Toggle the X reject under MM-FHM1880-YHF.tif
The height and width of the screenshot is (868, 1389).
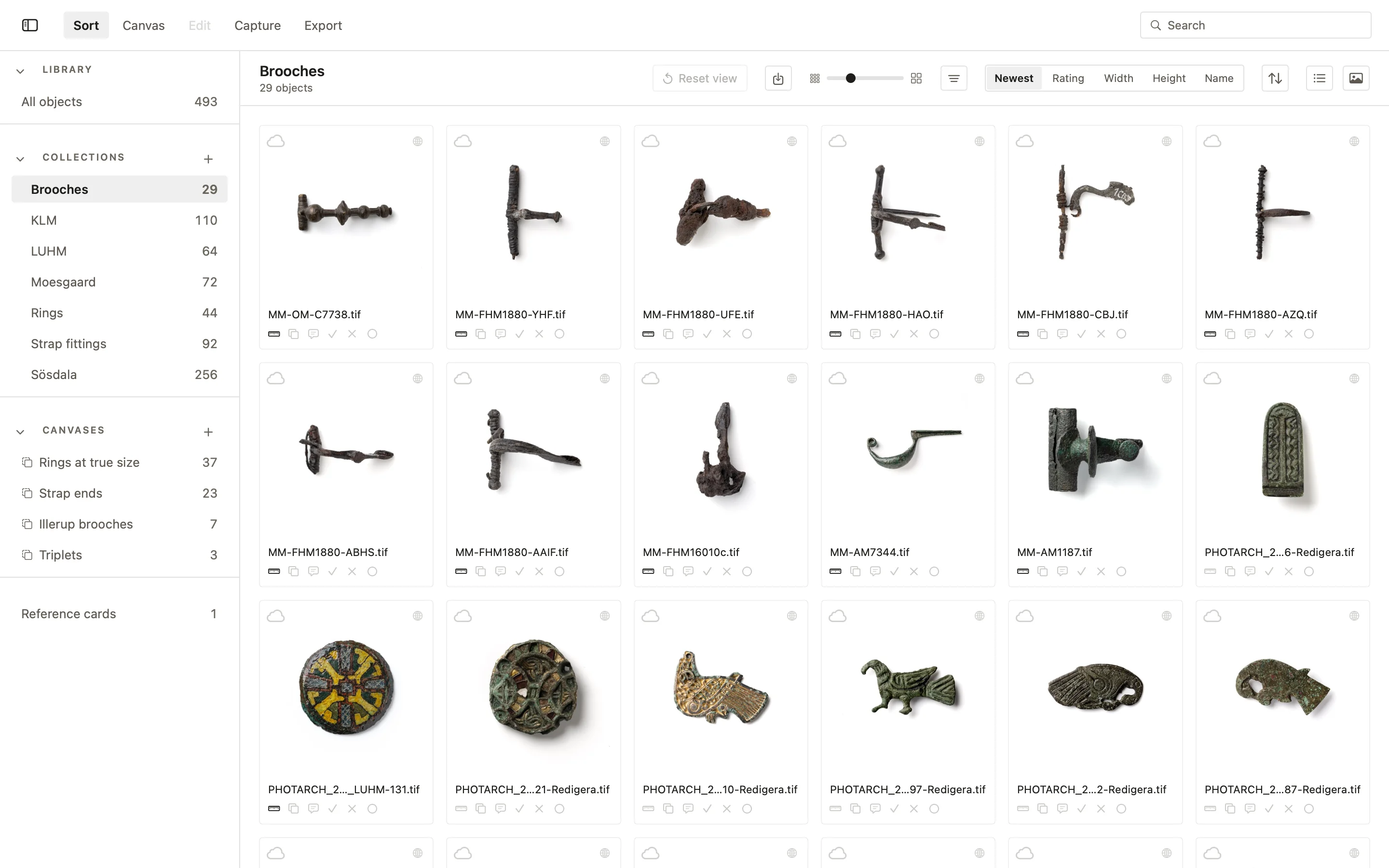(539, 334)
